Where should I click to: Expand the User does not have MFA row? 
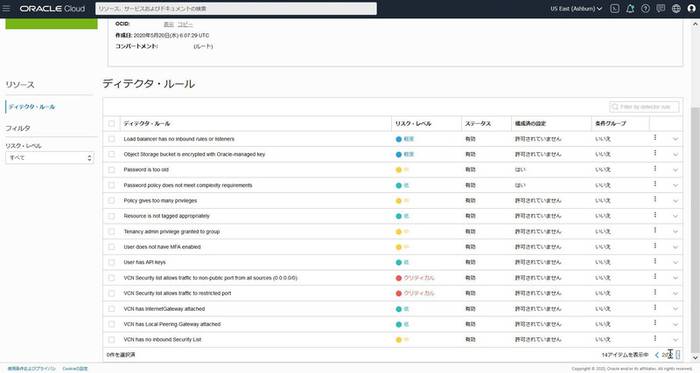pos(675,247)
